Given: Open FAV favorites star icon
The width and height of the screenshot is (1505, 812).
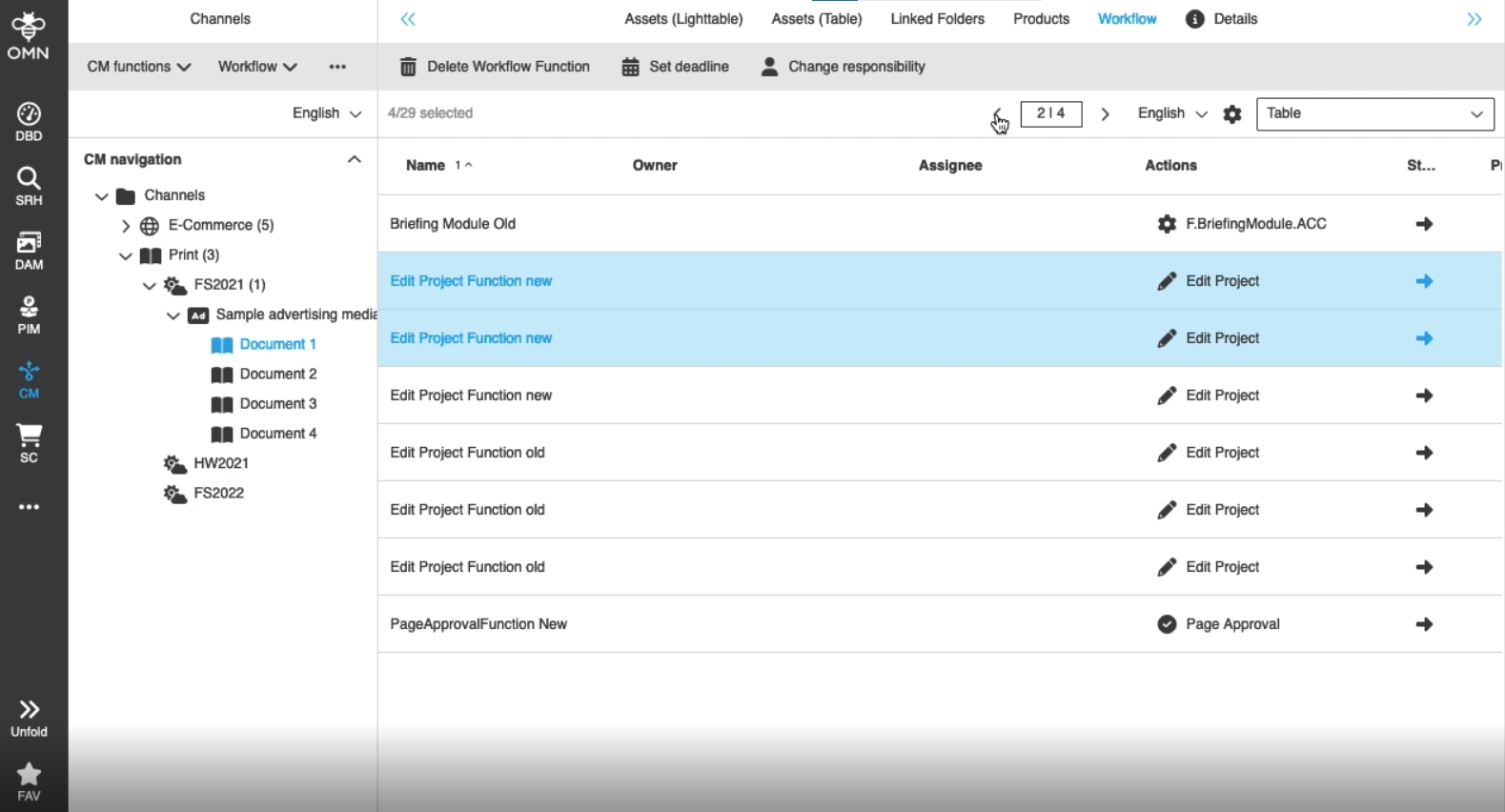Looking at the screenshot, I should [29, 782].
